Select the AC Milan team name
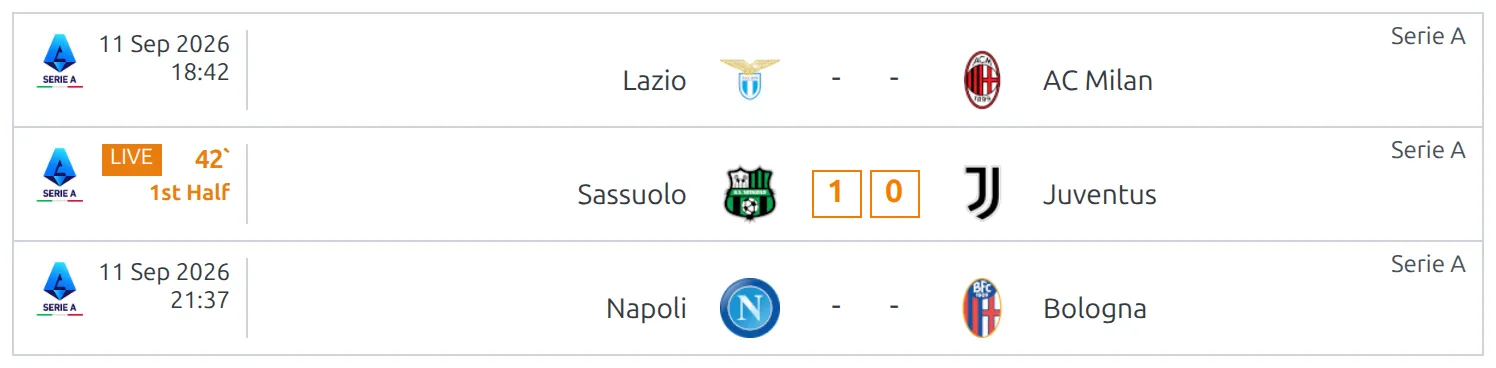1496x368 pixels. 1097,81
